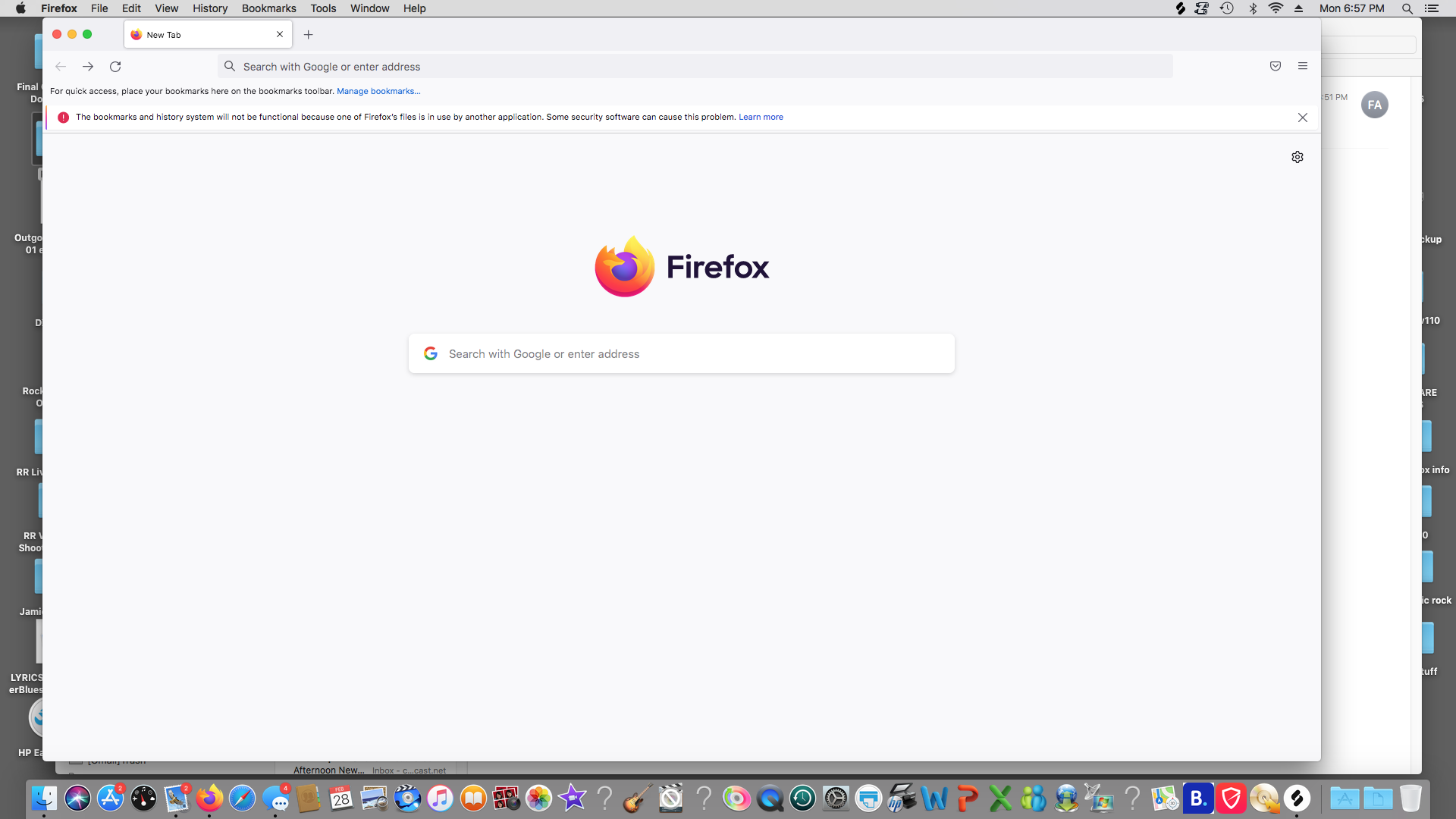Open Bluetooth status menu
This screenshot has width=1456, height=819.
(x=1253, y=8)
